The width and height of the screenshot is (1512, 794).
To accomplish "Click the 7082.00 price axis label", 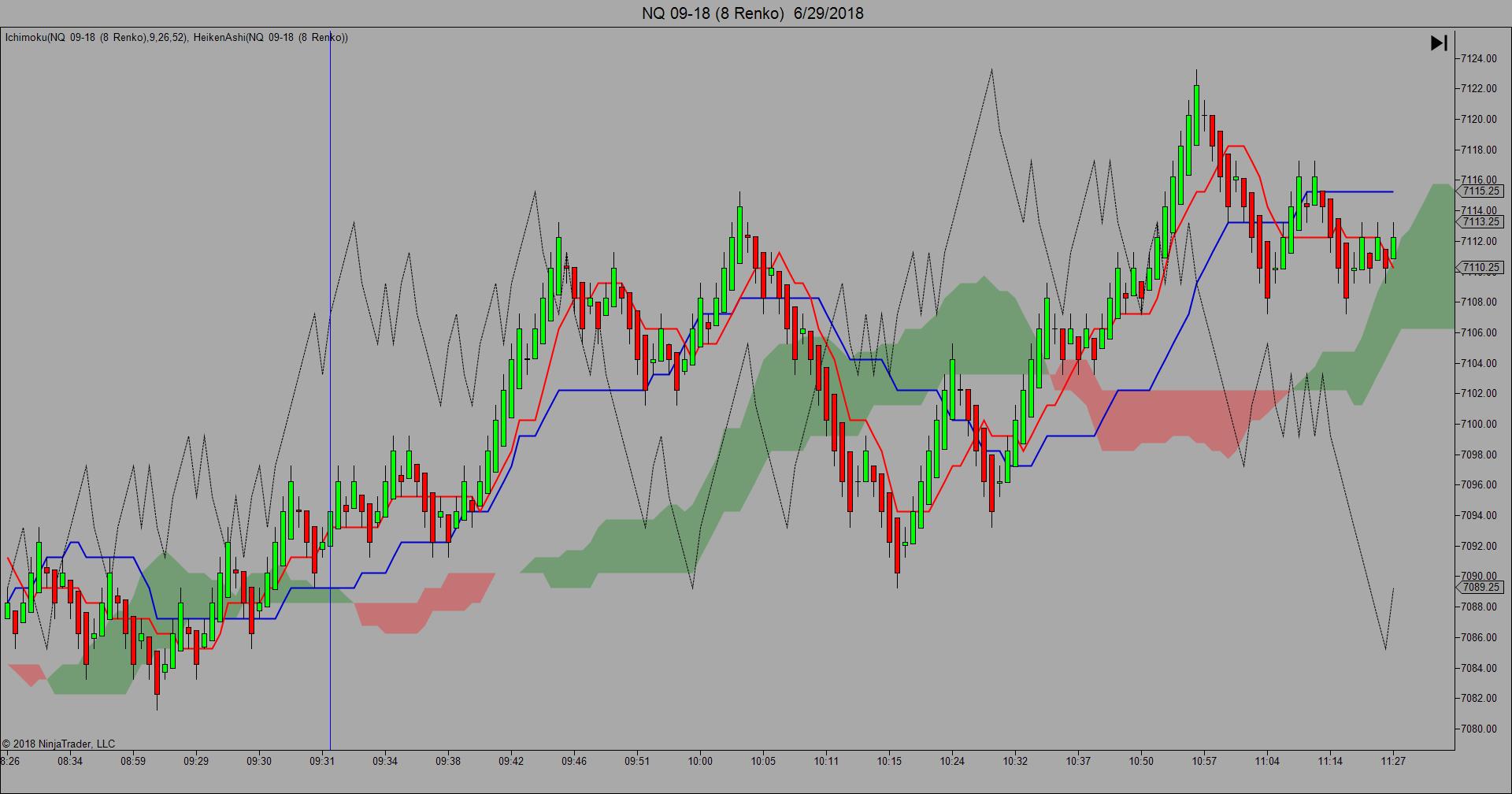I will (1479, 698).
